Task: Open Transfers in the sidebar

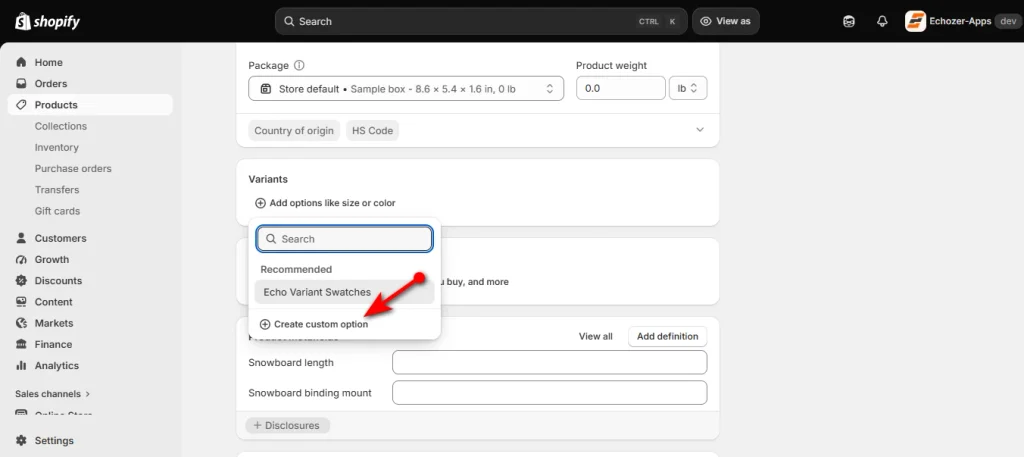Action: (x=57, y=190)
